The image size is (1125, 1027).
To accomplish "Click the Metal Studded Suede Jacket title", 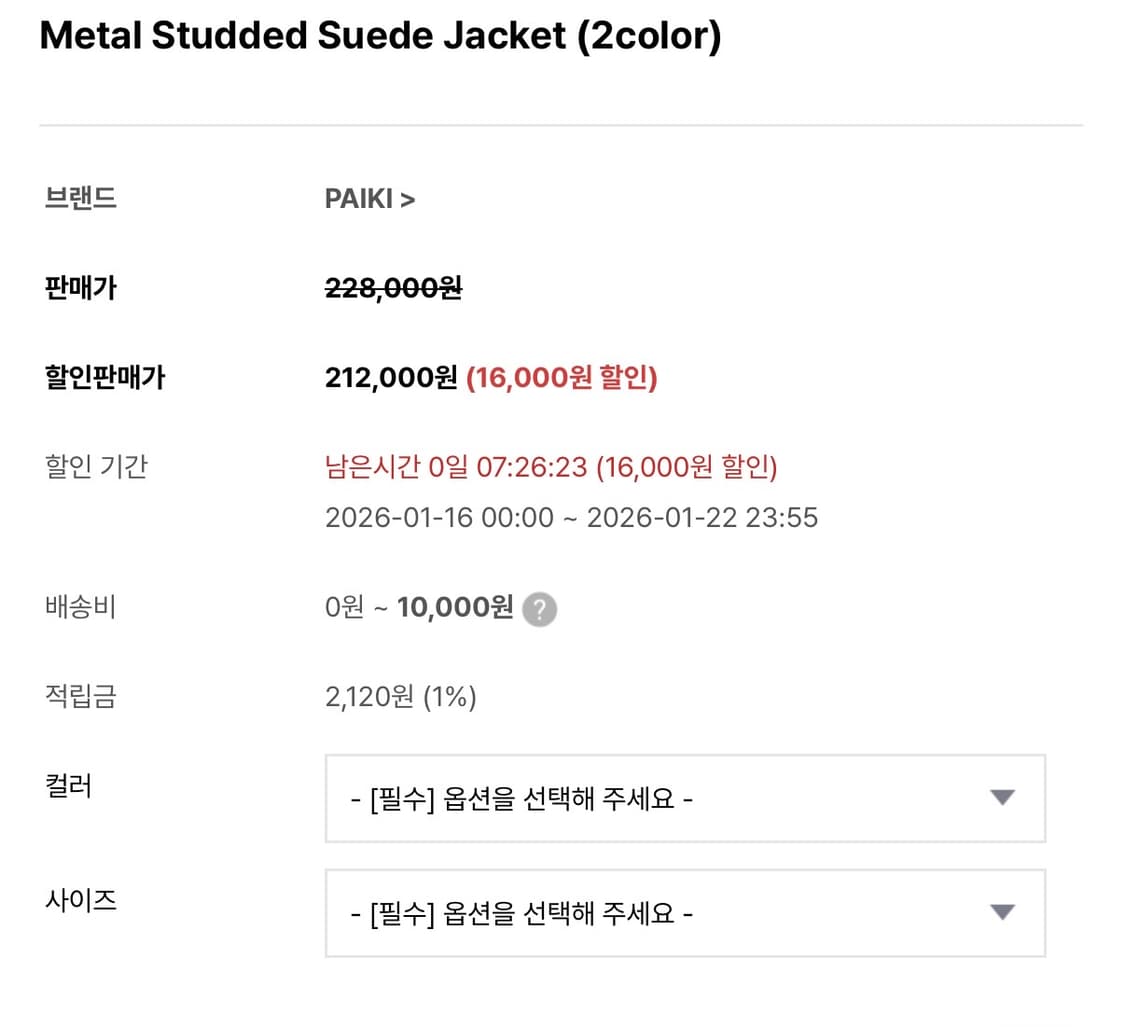I will [380, 37].
